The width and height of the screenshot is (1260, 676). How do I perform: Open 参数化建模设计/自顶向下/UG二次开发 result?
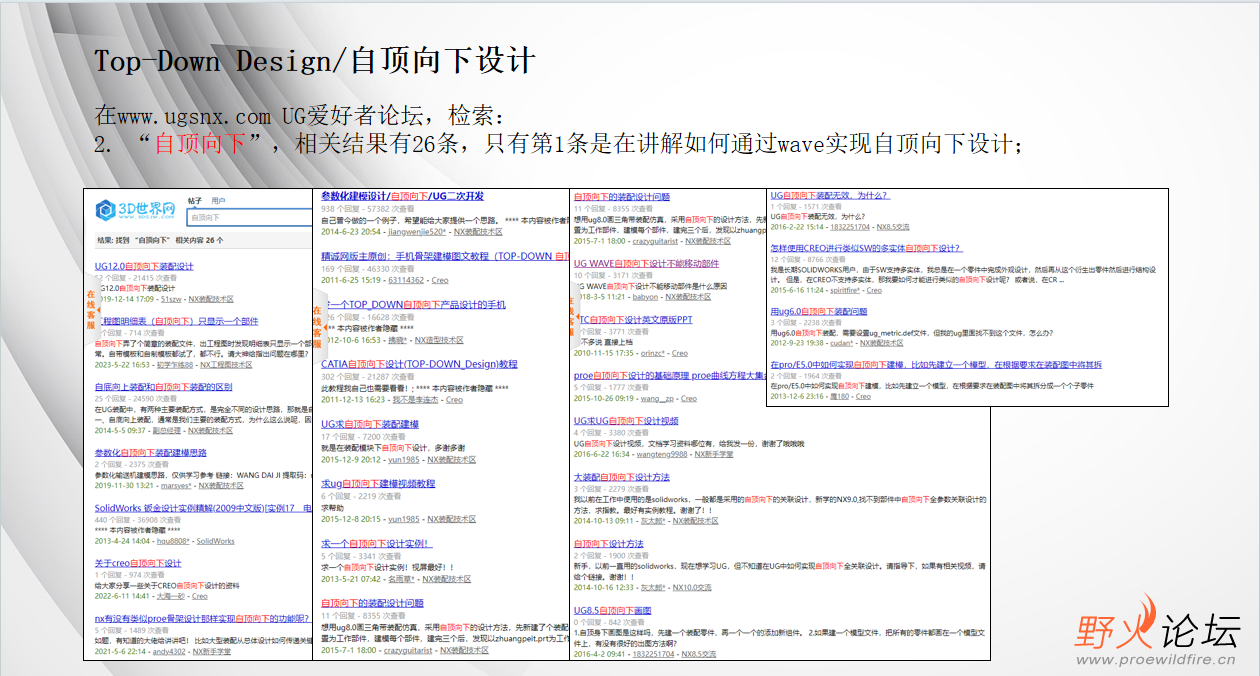point(402,196)
